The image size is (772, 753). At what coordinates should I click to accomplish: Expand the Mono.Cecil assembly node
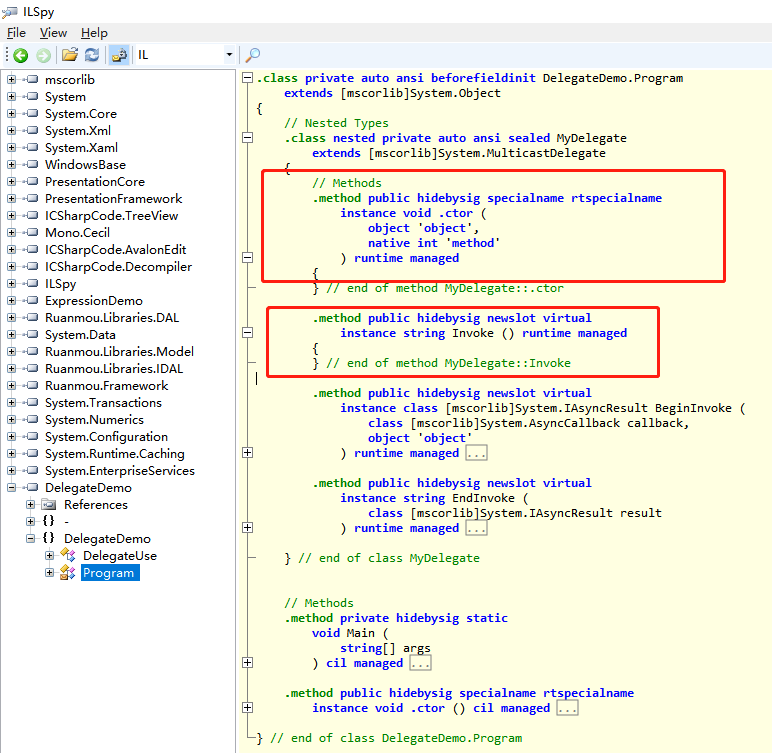tap(11, 232)
